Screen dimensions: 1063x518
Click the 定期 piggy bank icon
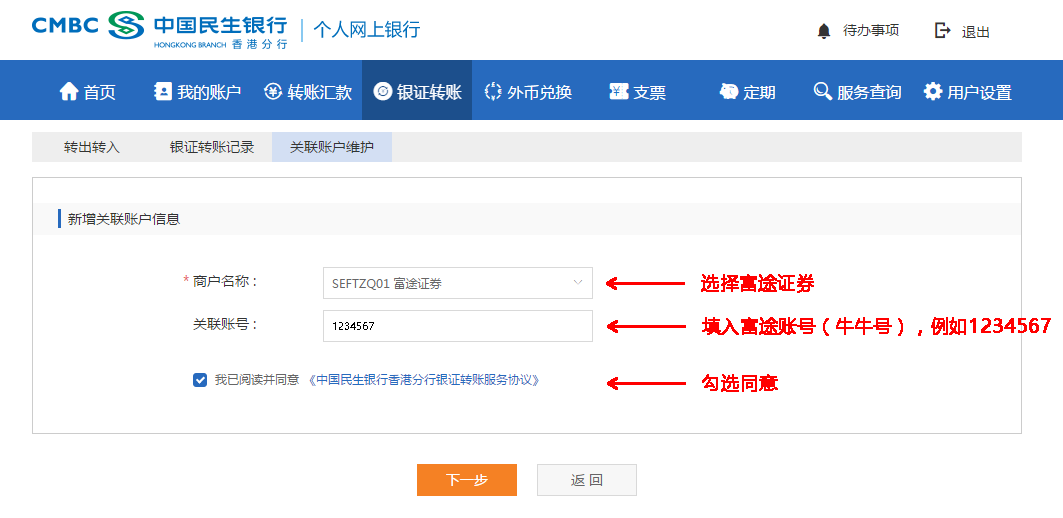tap(729, 92)
